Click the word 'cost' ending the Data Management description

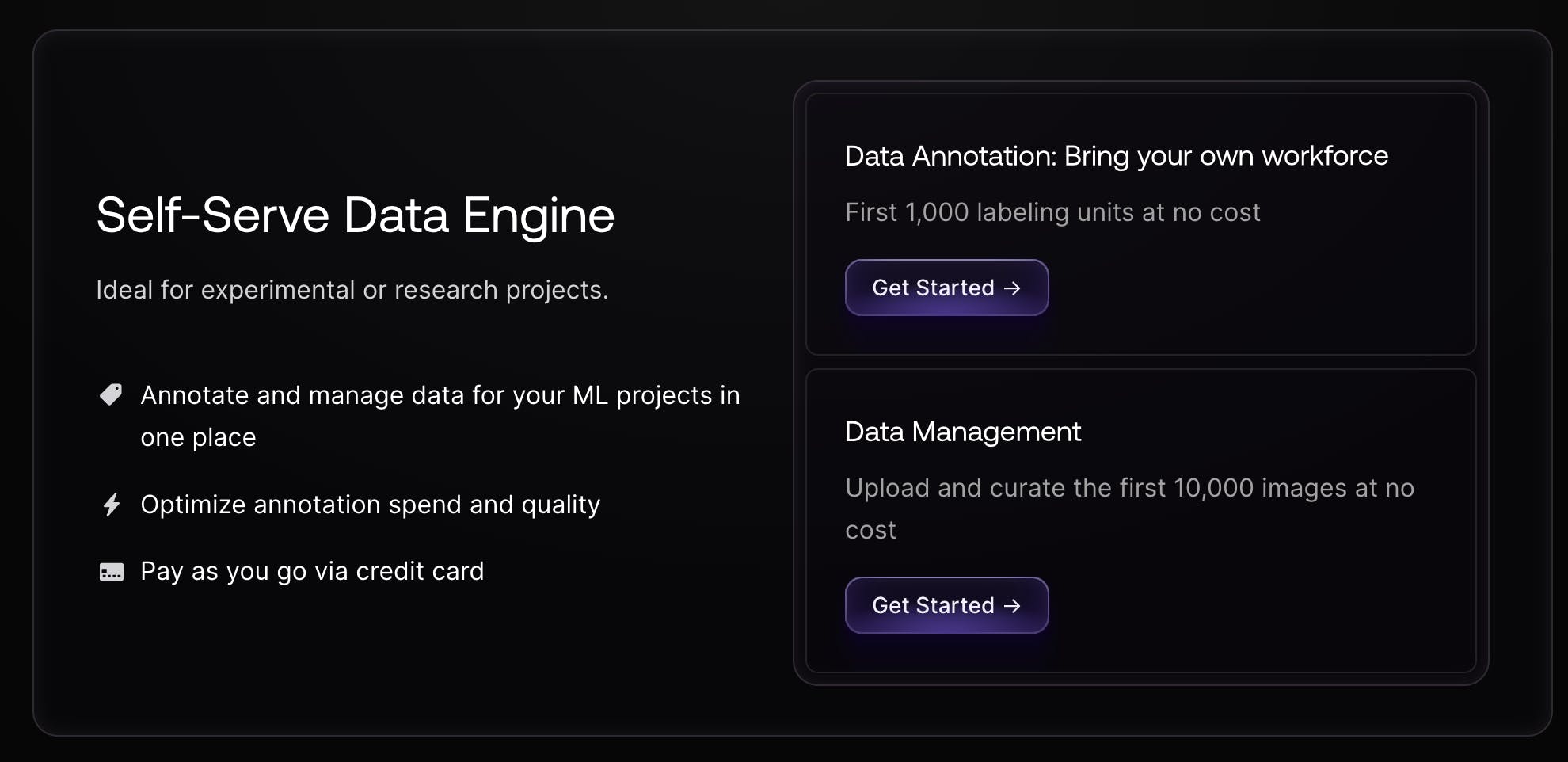pos(870,530)
